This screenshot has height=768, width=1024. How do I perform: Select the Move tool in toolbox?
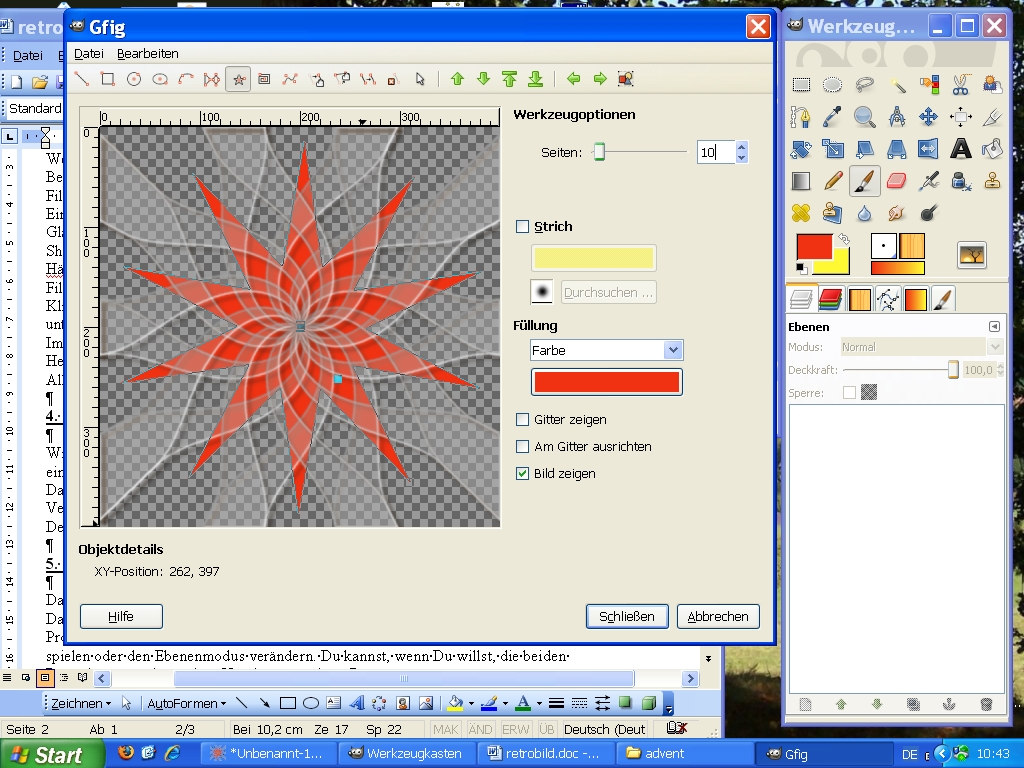point(928,117)
